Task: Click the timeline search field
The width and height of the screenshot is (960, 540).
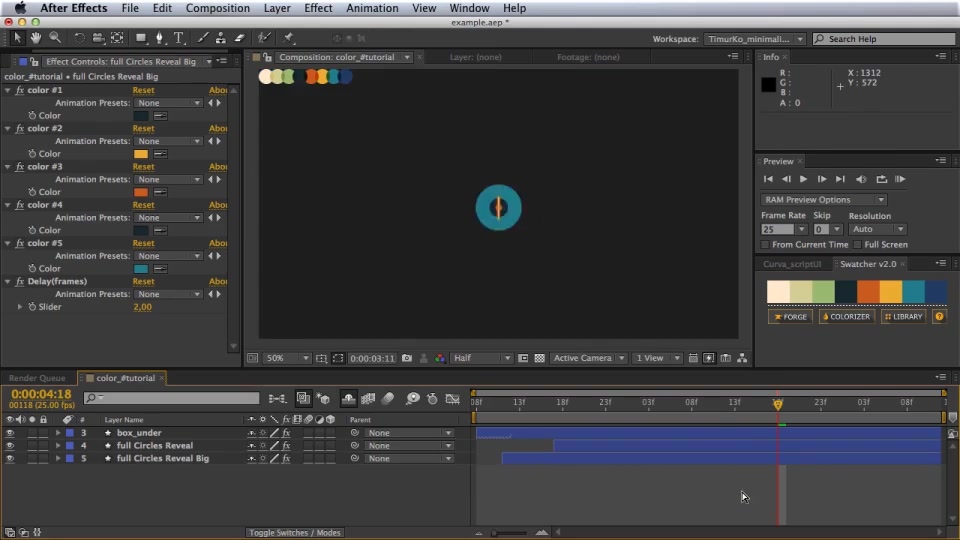Action: click(171, 398)
